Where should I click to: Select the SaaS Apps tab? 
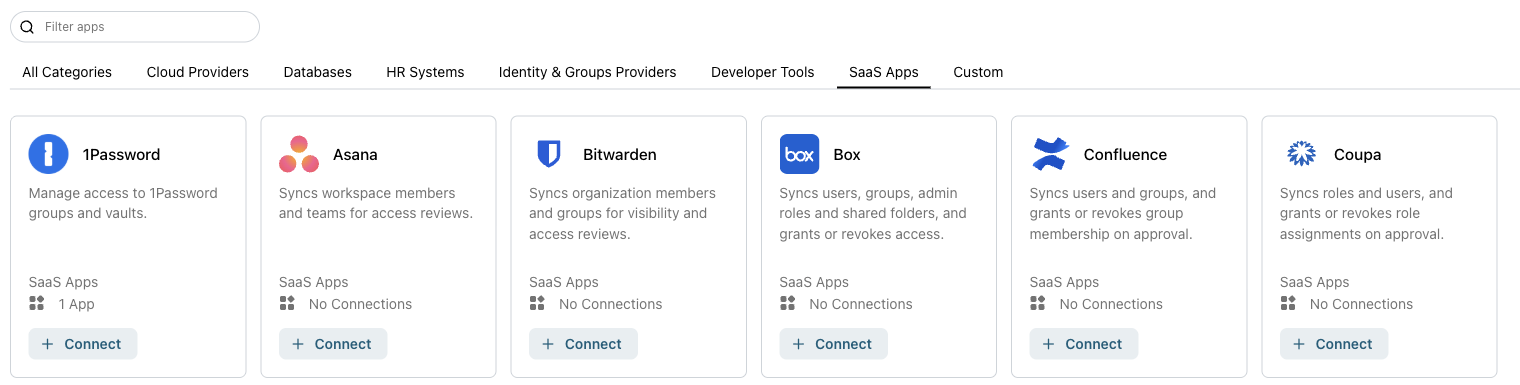coord(884,72)
